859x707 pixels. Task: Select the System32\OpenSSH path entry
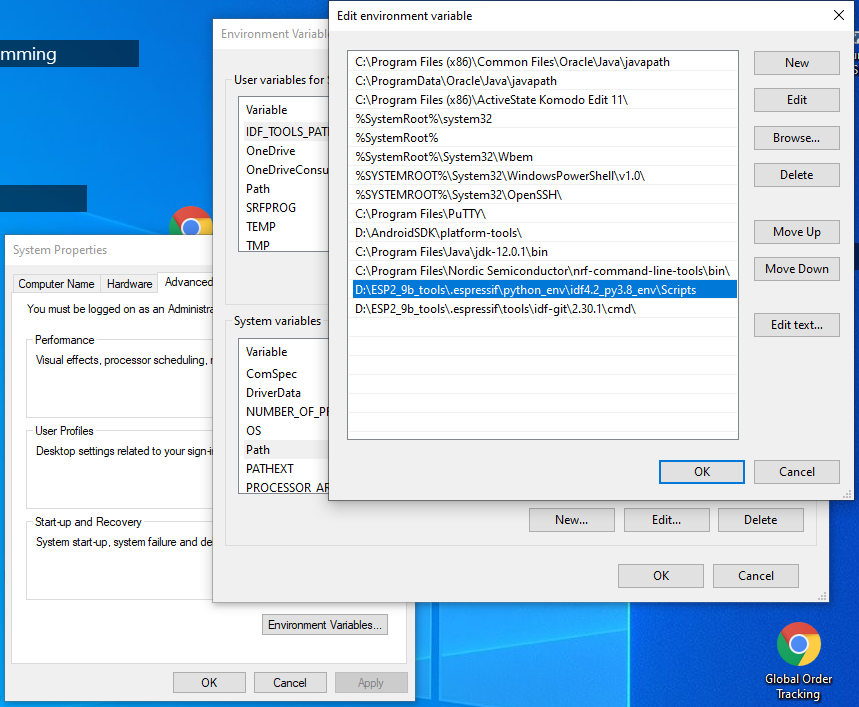click(x=543, y=195)
